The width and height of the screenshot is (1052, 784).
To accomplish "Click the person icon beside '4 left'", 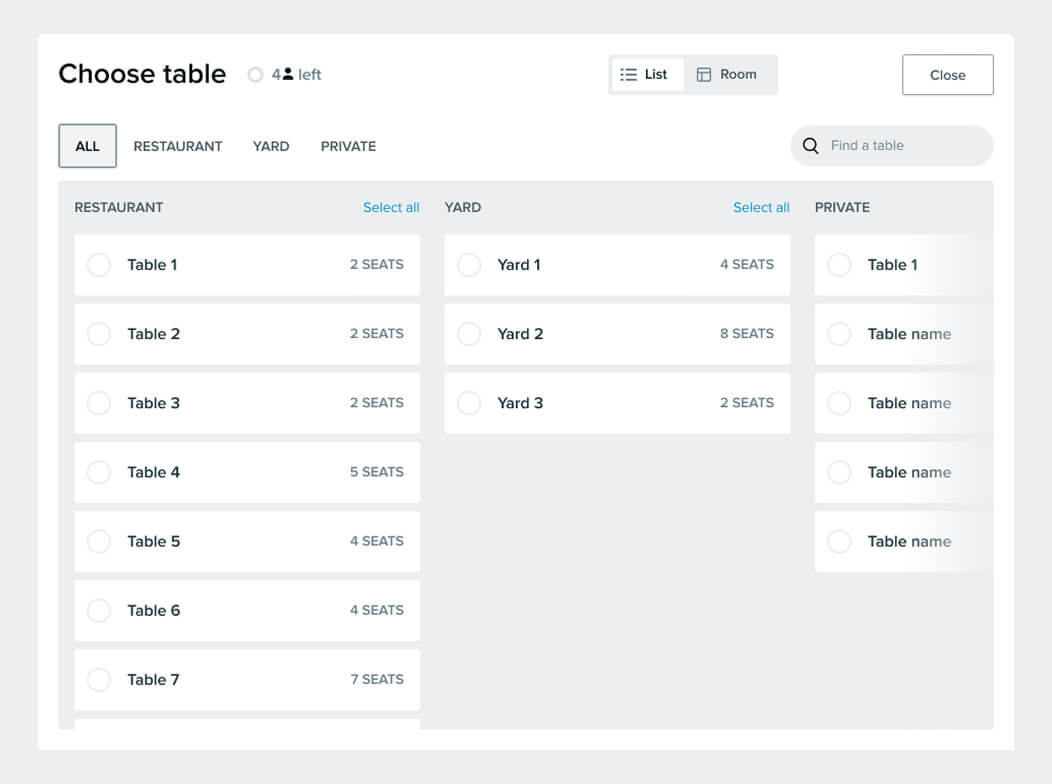I will (x=288, y=74).
